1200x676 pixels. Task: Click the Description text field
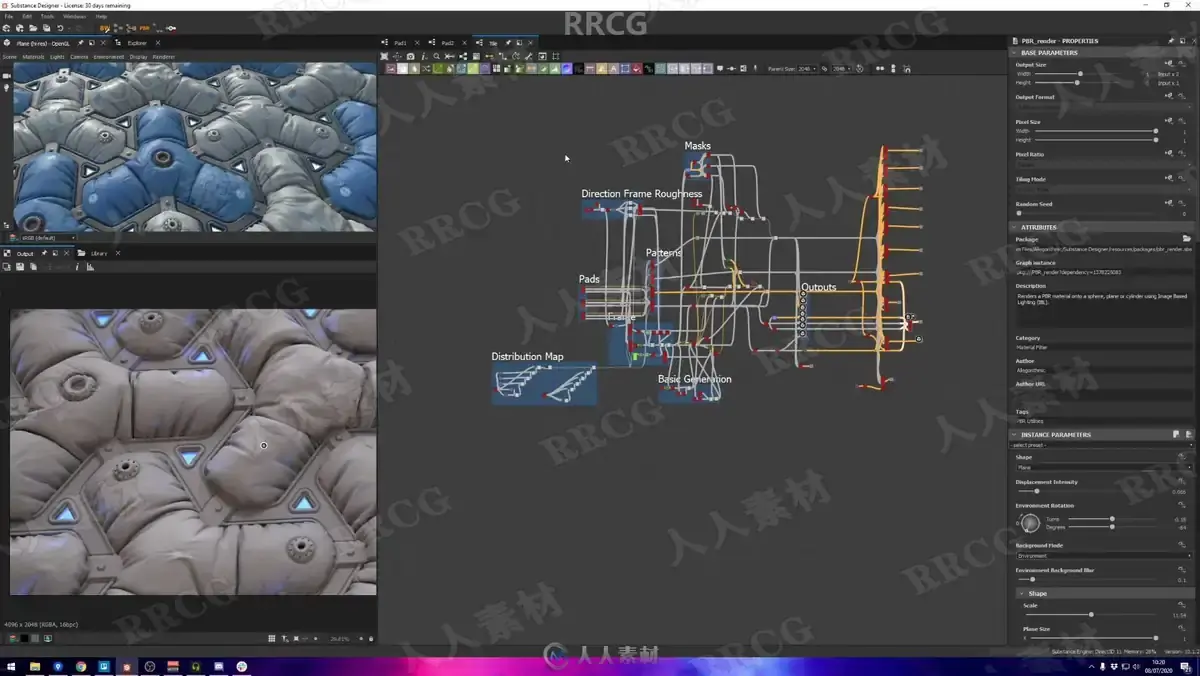[1103, 308]
